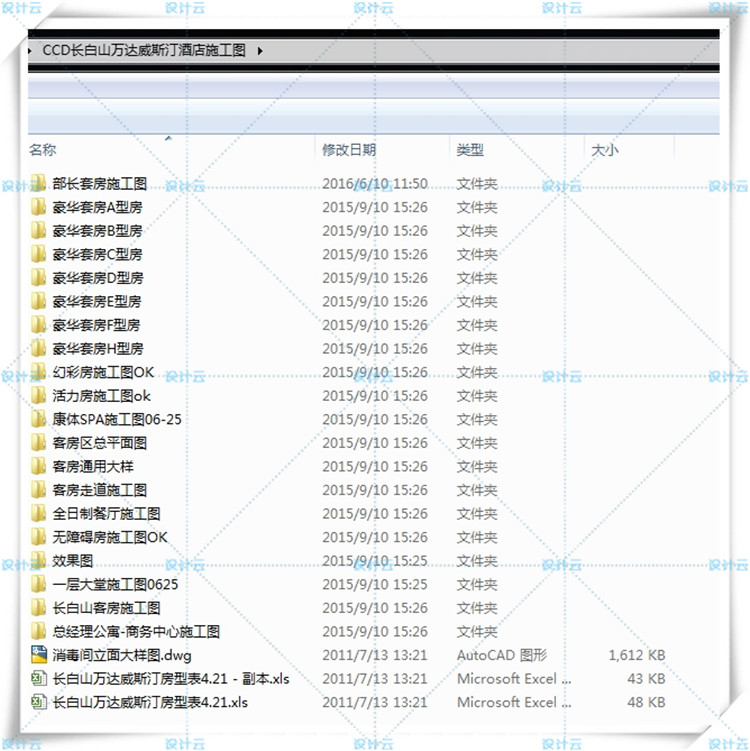Click the folder icon for 全日制餐厅施工图
The width and height of the screenshot is (750, 751).
tap(38, 513)
